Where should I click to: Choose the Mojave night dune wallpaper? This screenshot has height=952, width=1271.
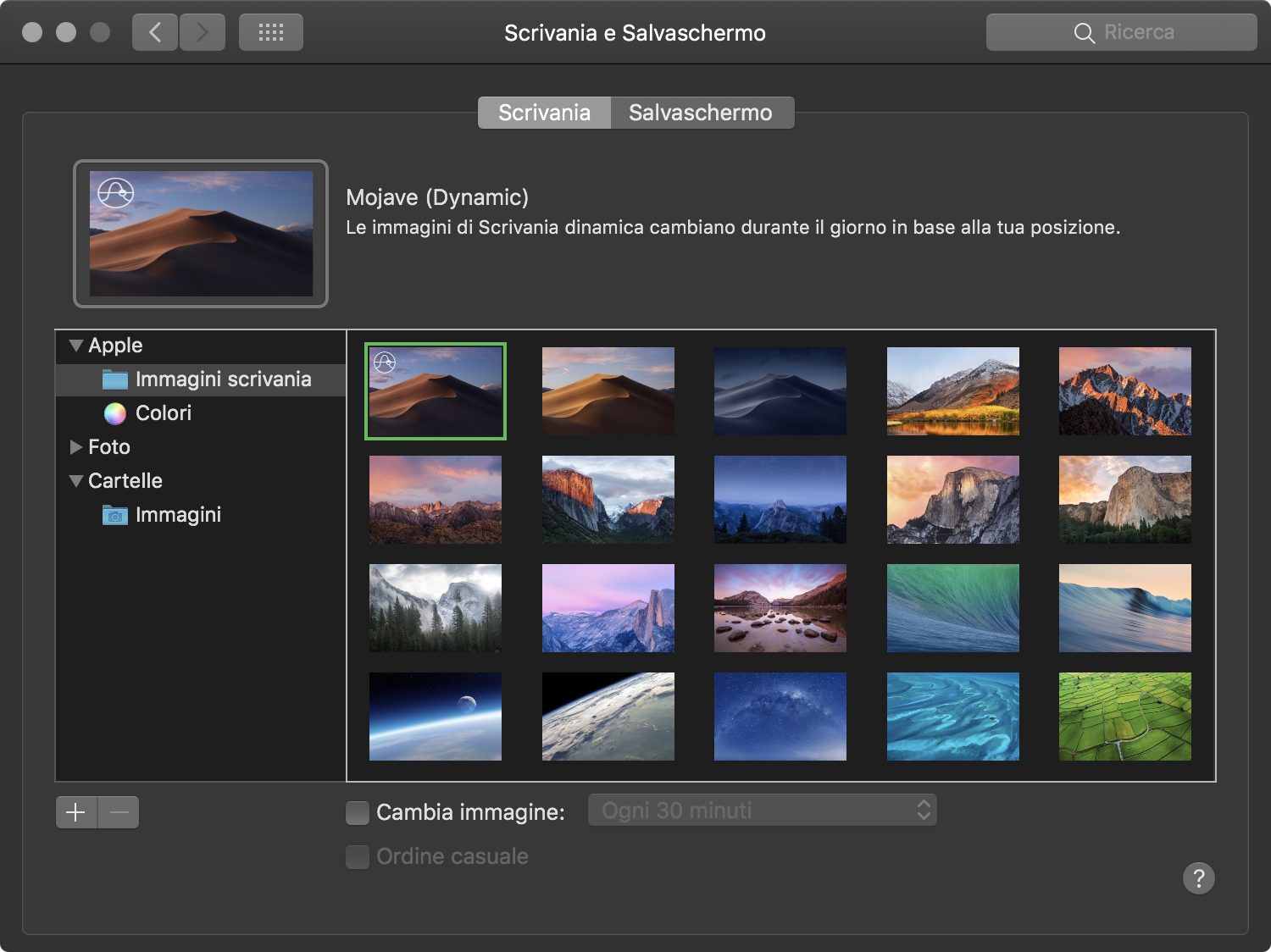tap(780, 391)
